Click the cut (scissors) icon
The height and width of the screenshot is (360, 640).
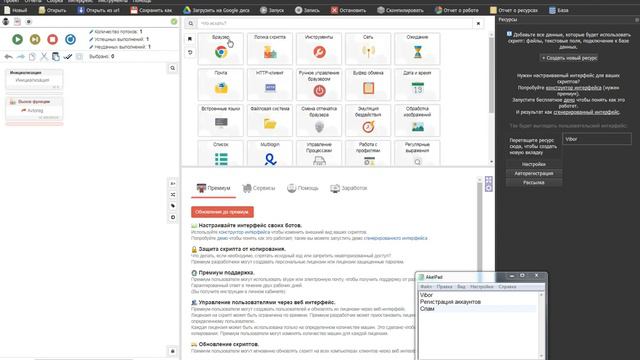coord(44,56)
